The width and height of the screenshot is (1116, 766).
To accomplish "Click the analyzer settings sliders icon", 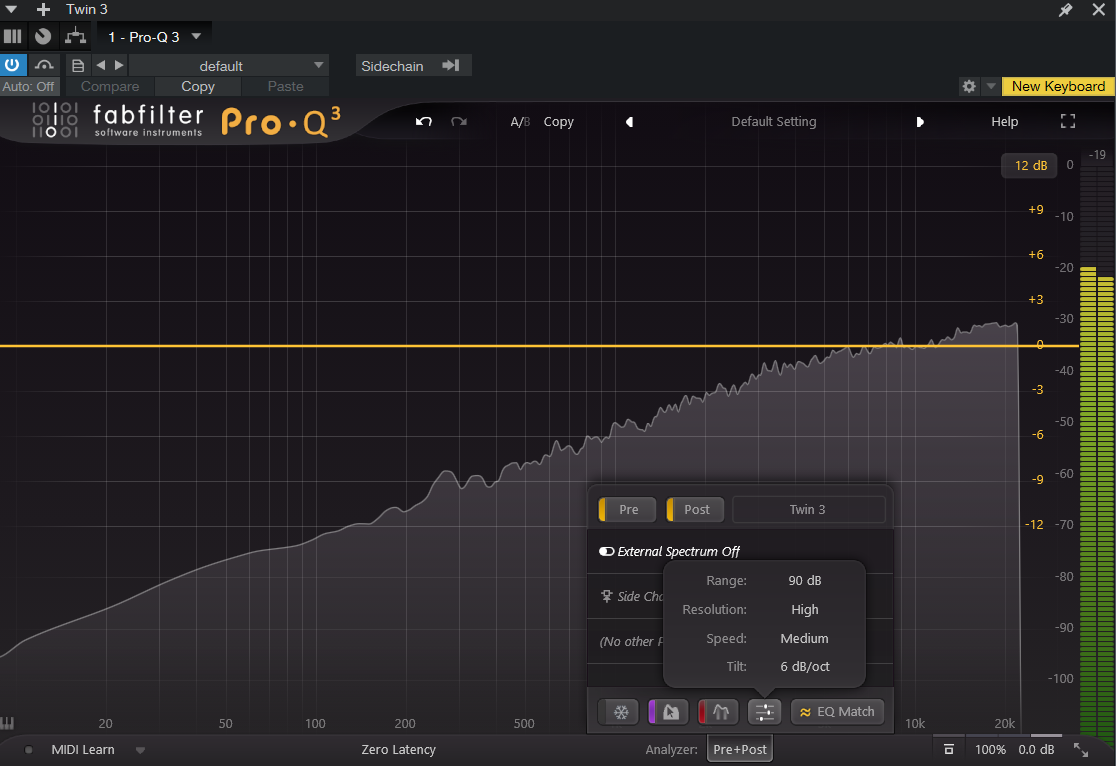I will pos(764,712).
